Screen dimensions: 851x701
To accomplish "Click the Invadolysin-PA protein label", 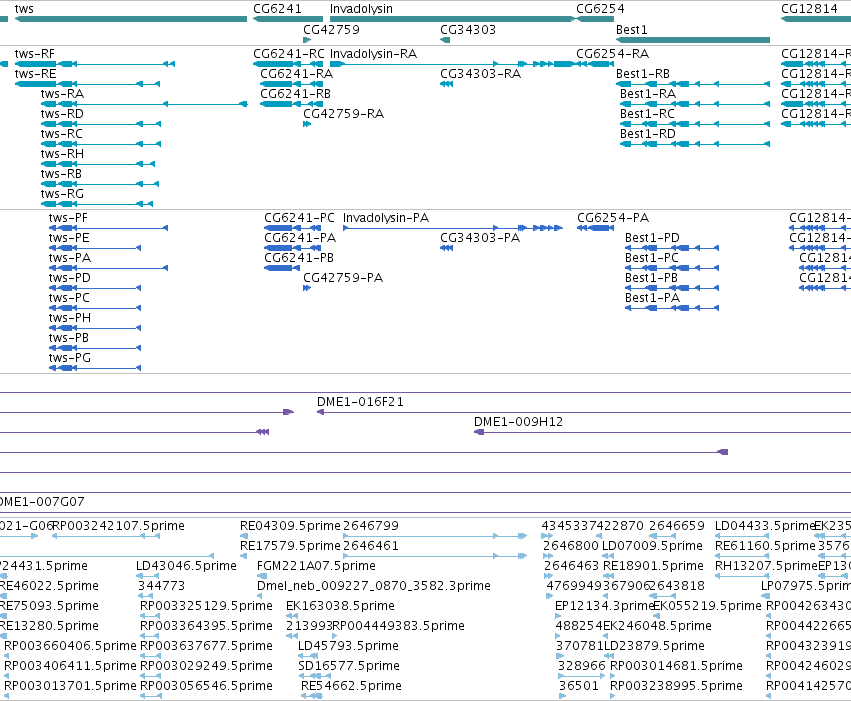I will (x=386, y=218).
